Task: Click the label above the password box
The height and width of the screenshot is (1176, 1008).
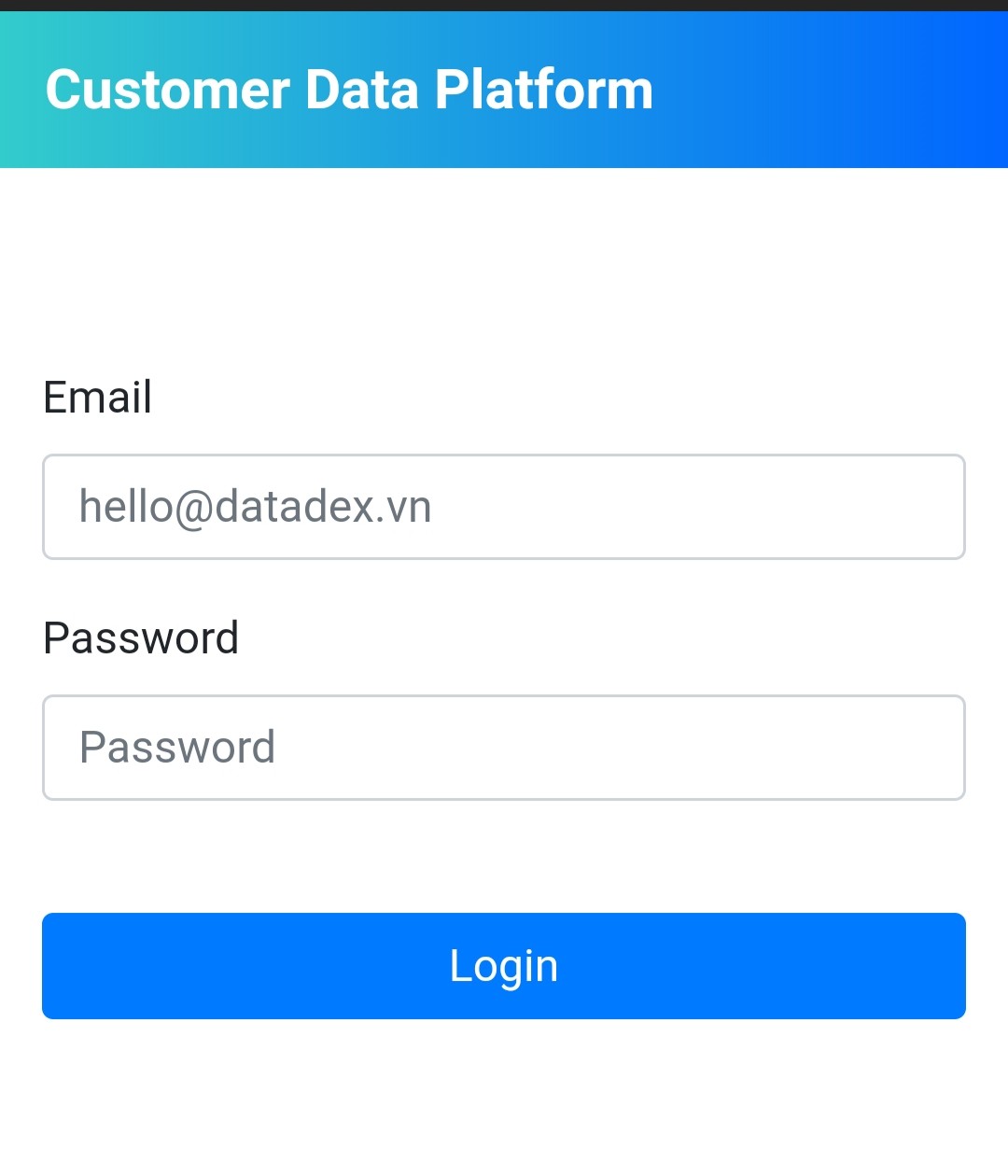Action: [141, 638]
